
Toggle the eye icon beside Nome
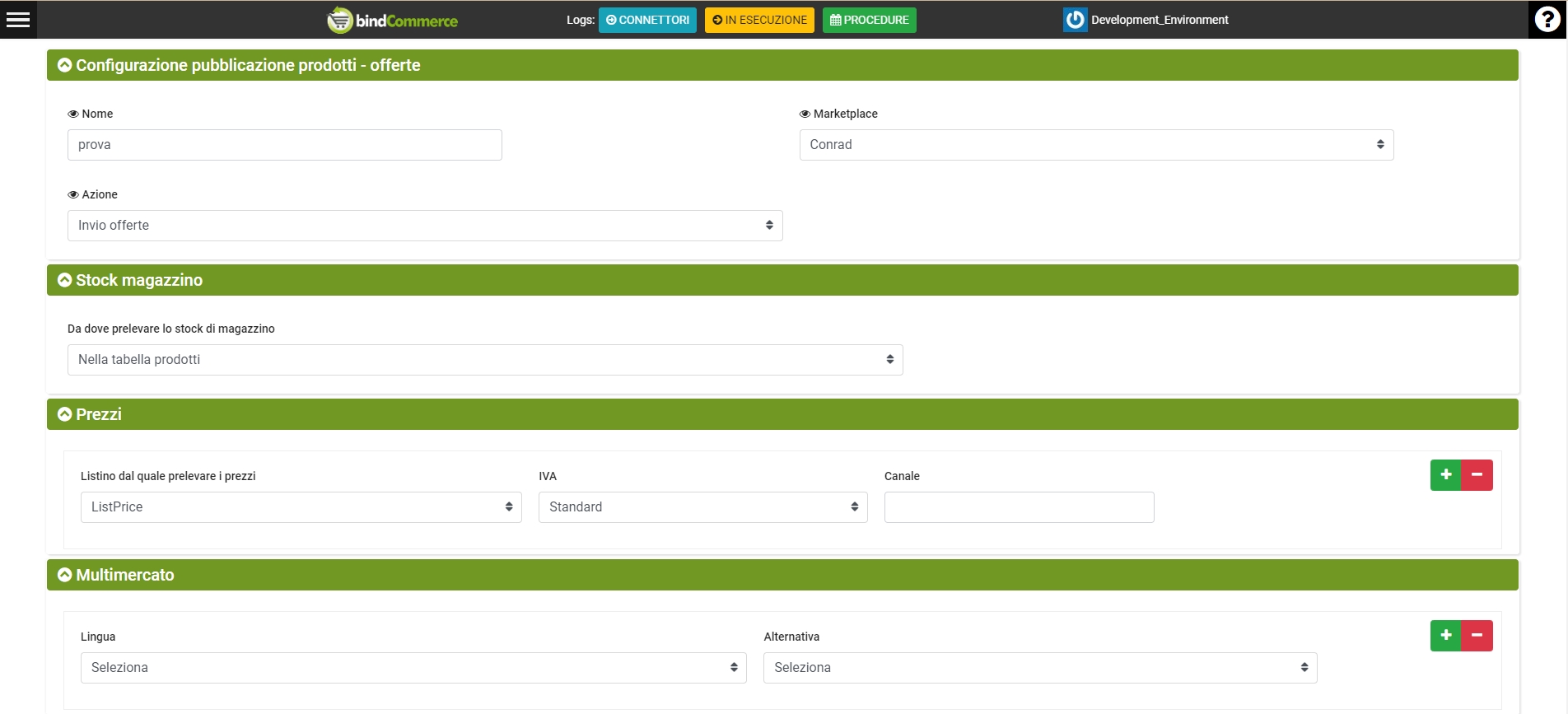73,114
